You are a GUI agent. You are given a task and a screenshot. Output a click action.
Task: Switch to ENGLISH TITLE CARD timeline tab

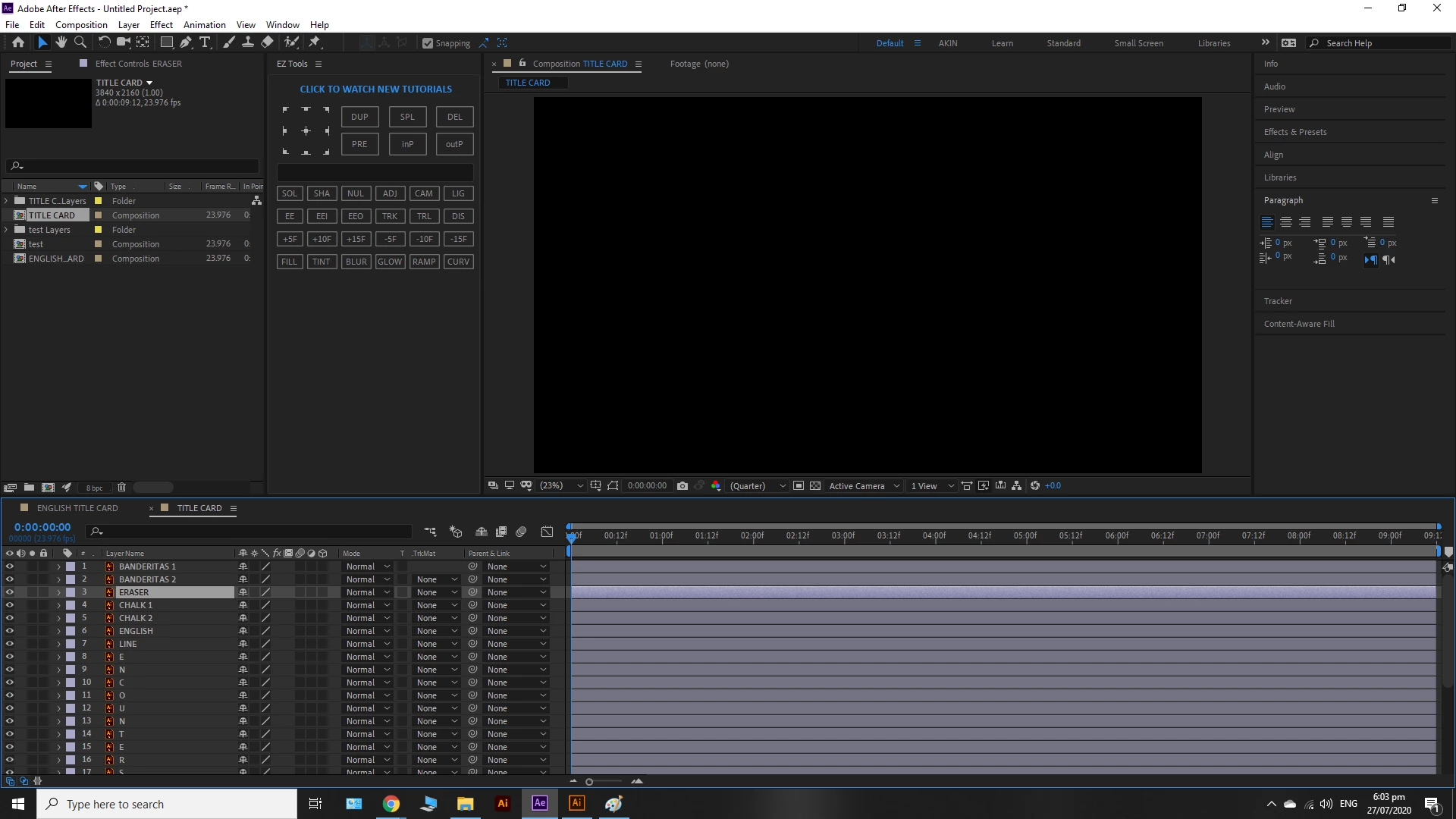click(x=77, y=508)
